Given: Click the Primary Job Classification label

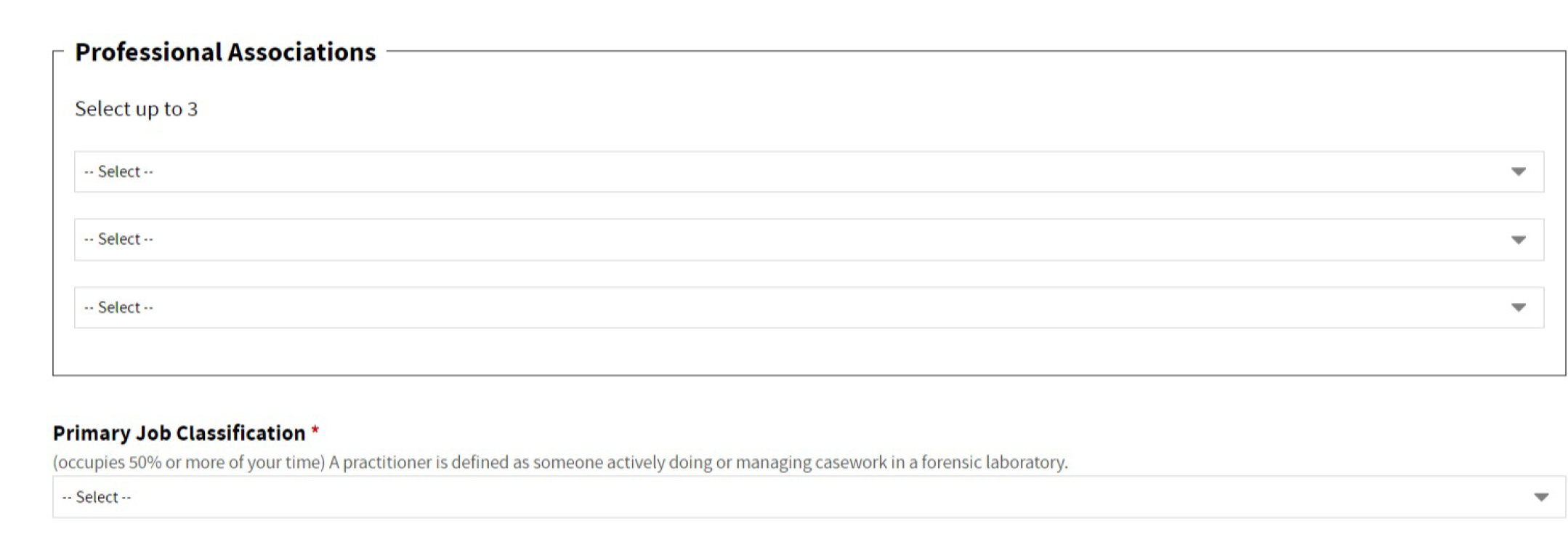Looking at the screenshot, I should coord(179,433).
